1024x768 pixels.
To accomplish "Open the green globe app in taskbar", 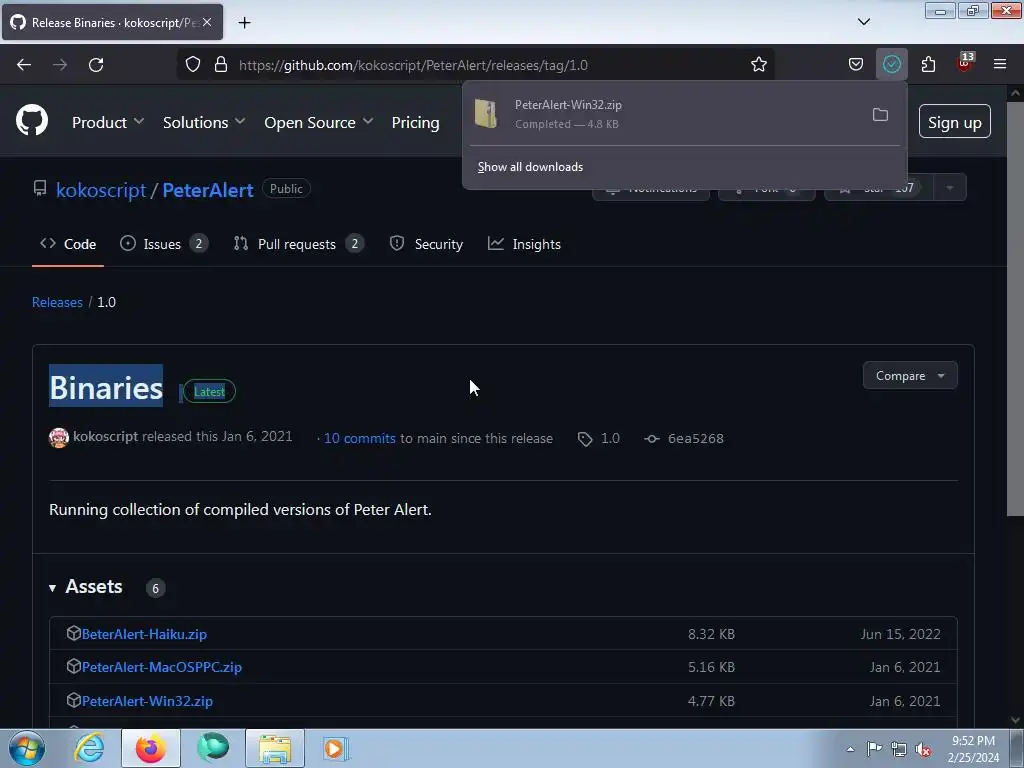I will tap(213, 748).
